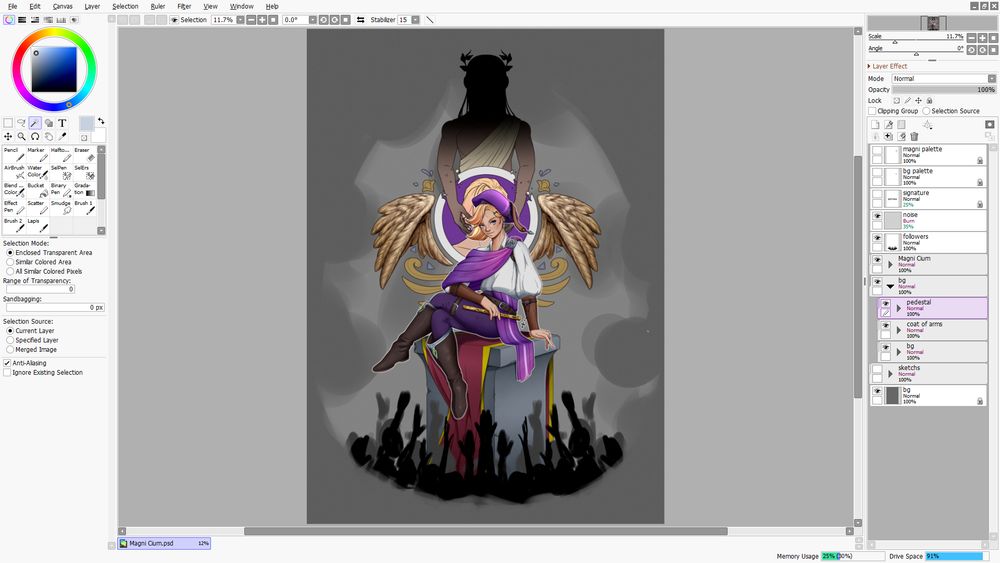Click the canvas horizontal scrollbar

[x=485, y=531]
